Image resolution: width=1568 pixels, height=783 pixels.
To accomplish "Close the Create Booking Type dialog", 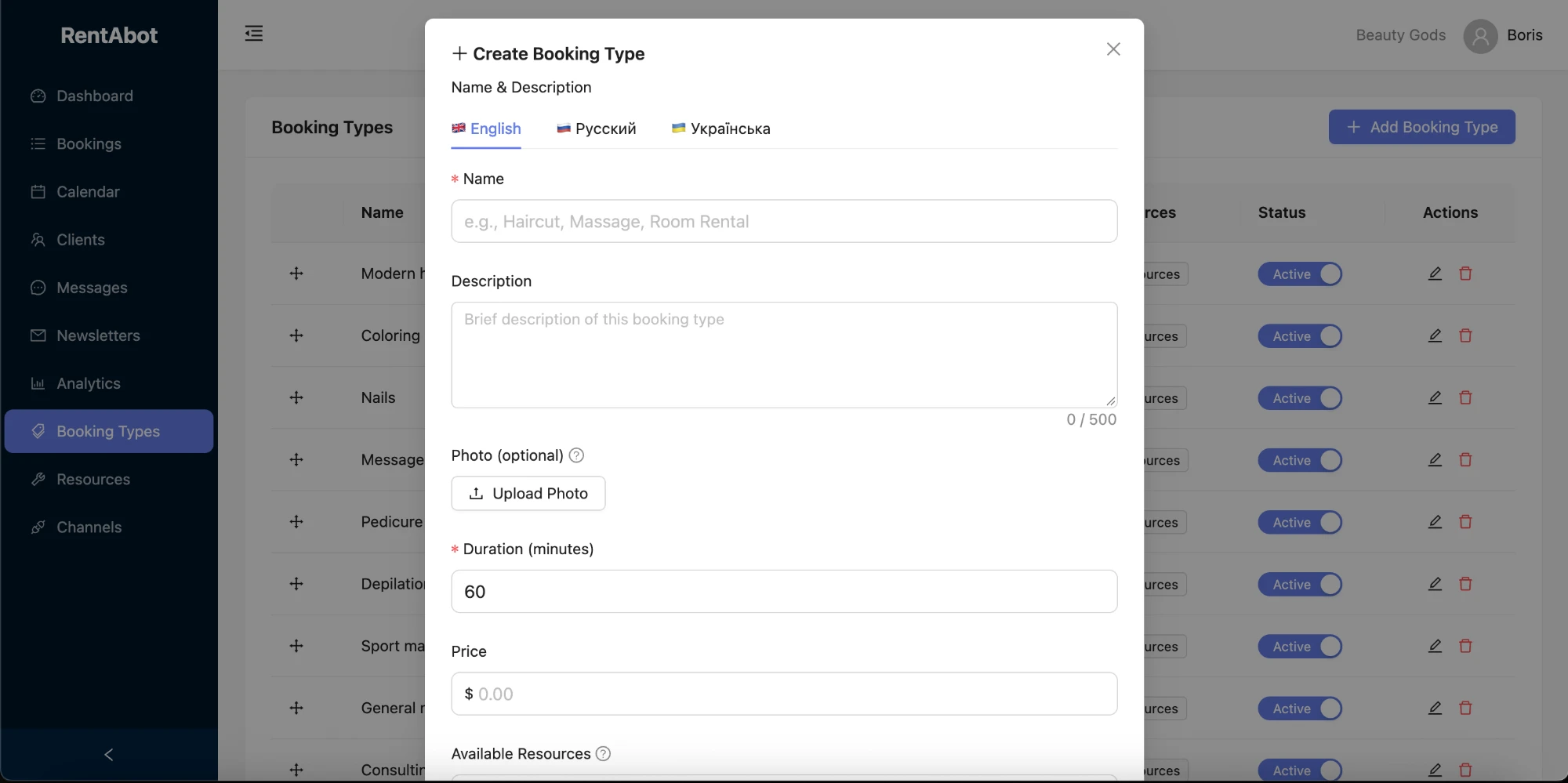I will pyautogui.click(x=1113, y=49).
